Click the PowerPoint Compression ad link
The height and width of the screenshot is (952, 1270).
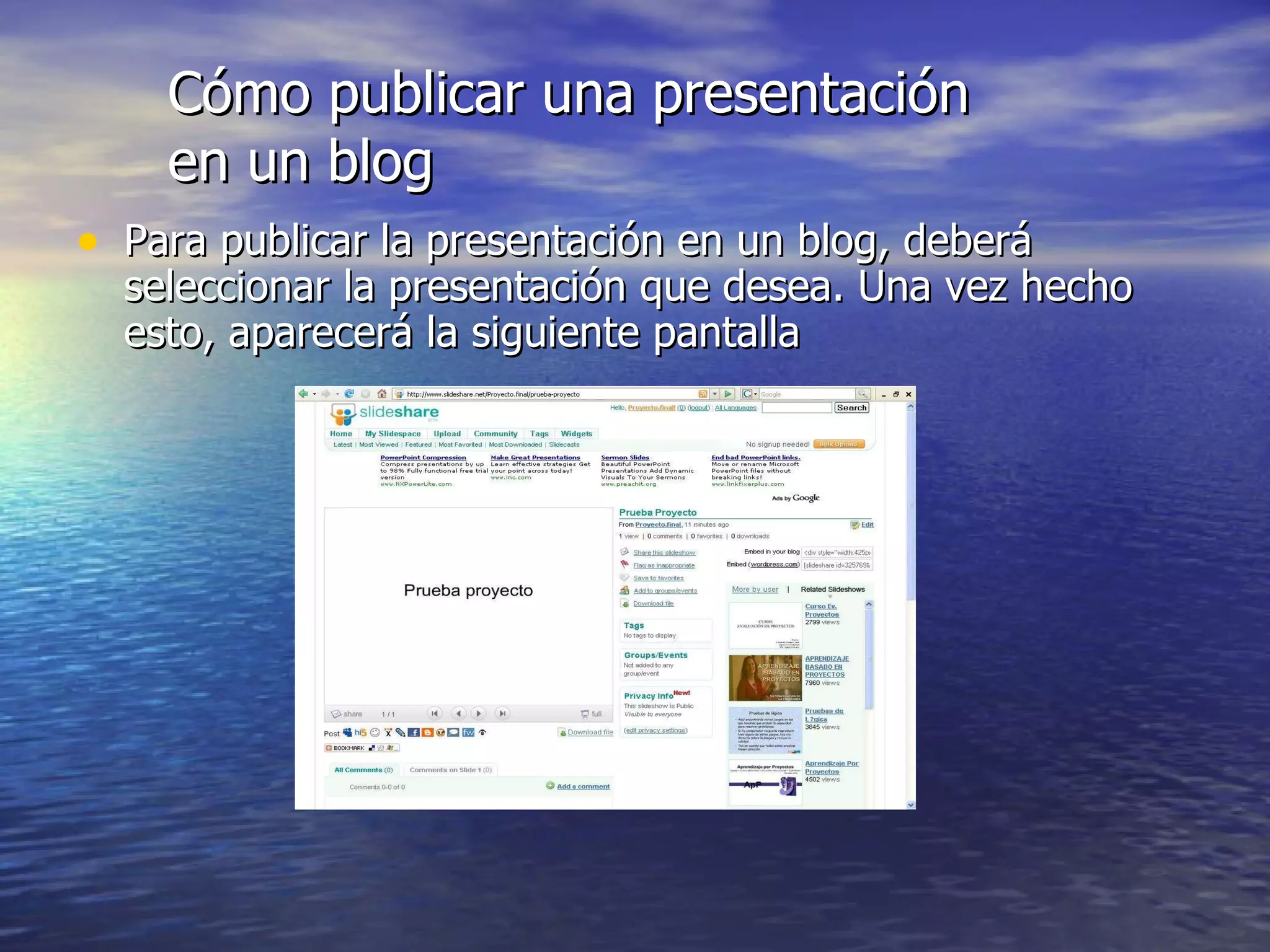(x=423, y=457)
